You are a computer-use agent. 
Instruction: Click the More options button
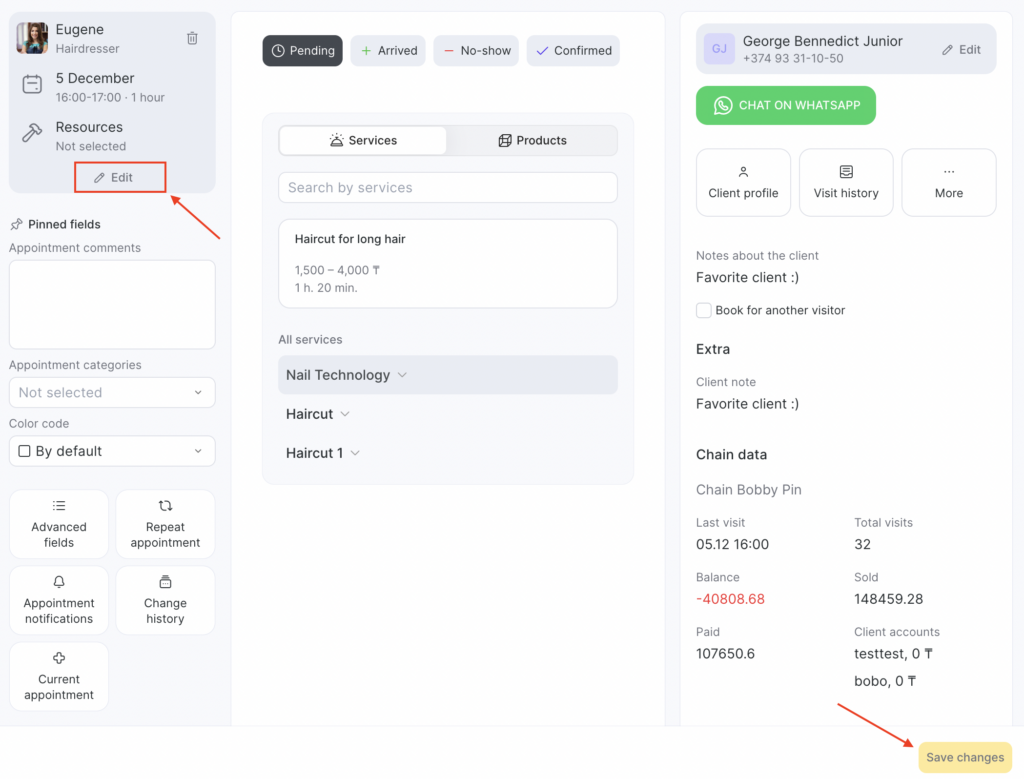(x=948, y=182)
